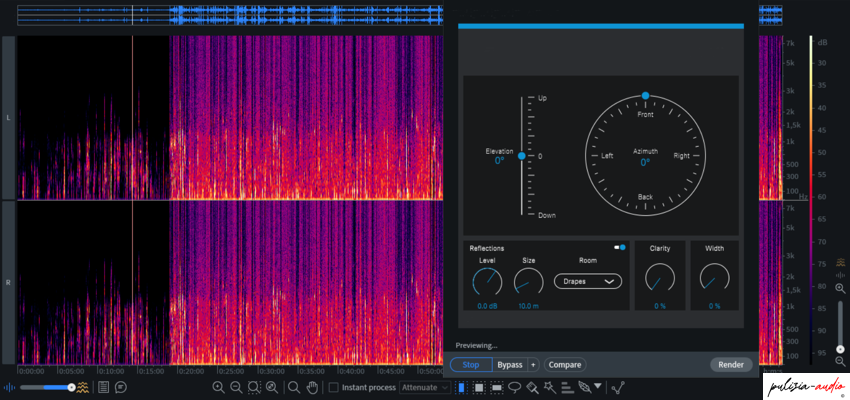Click the Up label of the elevation slider

(542, 99)
